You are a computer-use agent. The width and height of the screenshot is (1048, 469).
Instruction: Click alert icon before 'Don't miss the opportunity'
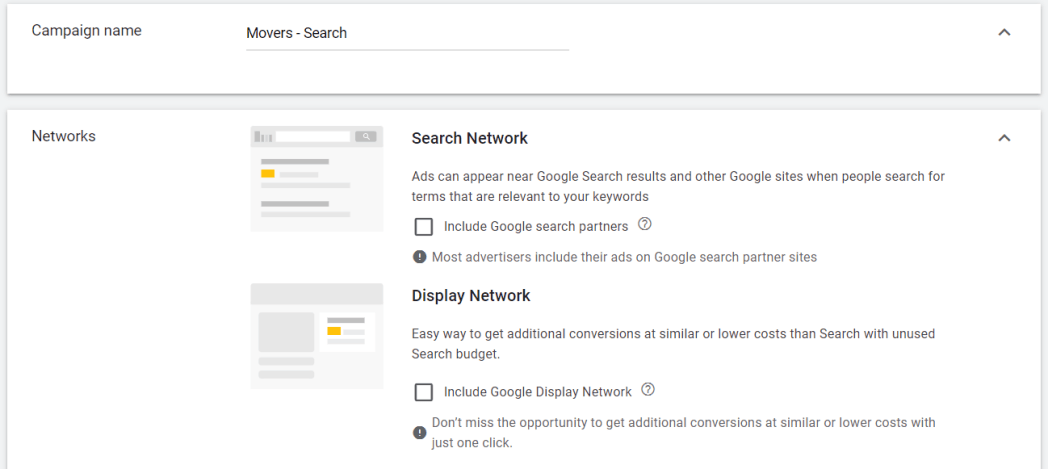(420, 433)
